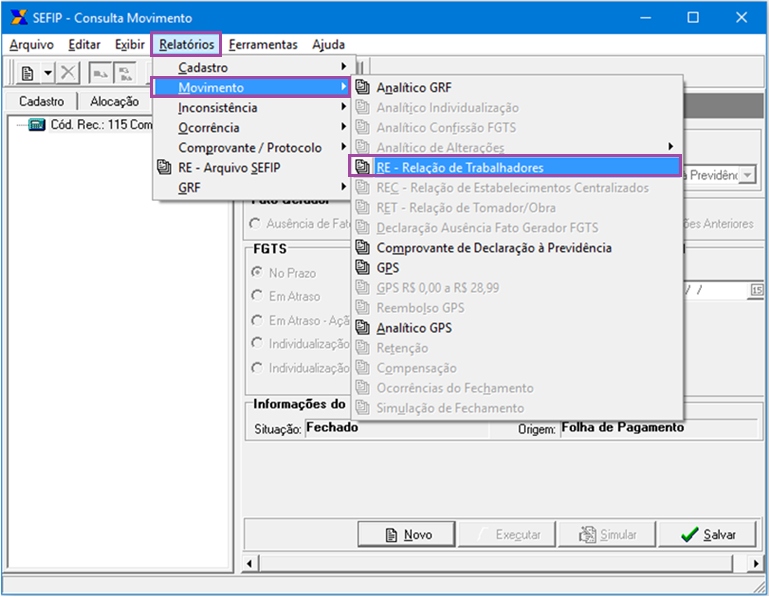Expand the Analítico de Alterações submenu arrow
Viewport: 769px width, 597px height.
[670, 146]
